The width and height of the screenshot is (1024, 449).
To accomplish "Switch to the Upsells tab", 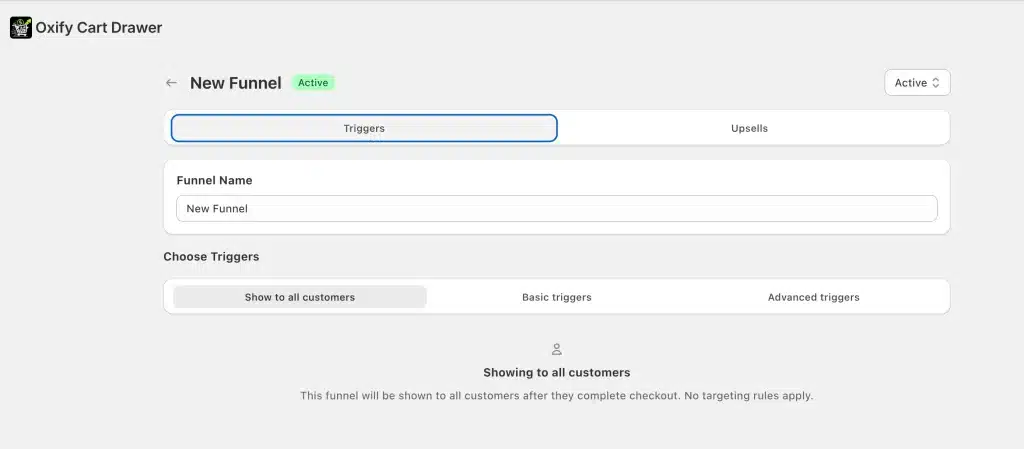I will 749,128.
